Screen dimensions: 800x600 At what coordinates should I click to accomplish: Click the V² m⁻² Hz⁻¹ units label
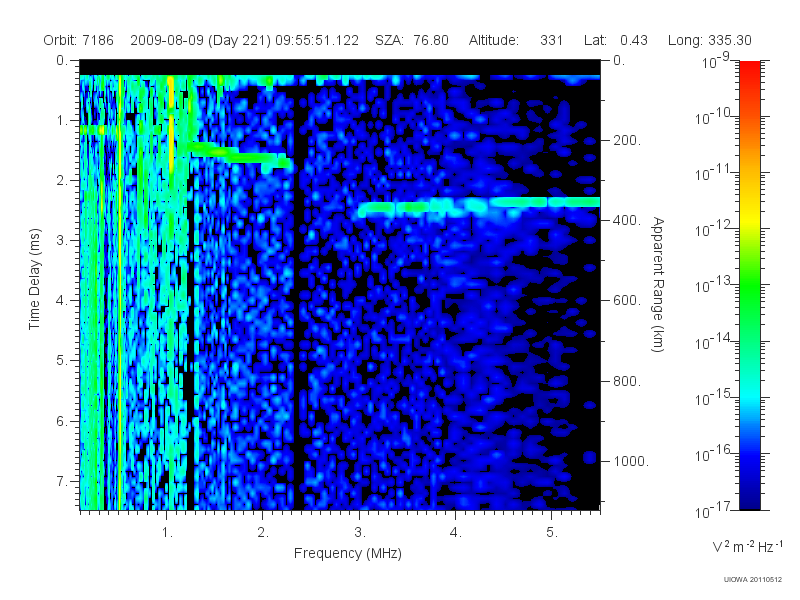pyautogui.click(x=747, y=546)
